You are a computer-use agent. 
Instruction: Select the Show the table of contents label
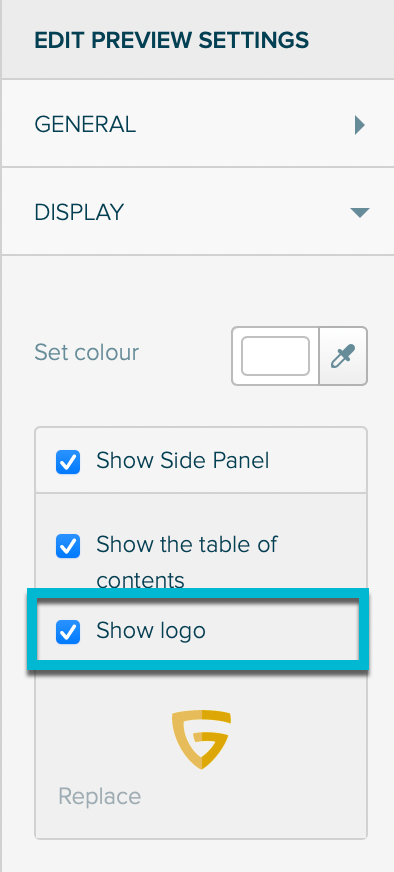click(187, 562)
